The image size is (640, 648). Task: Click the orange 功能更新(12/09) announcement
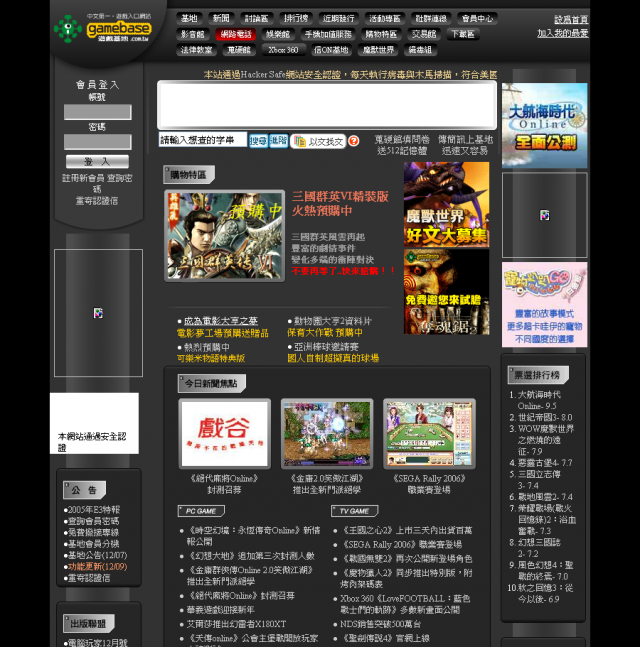(98, 567)
